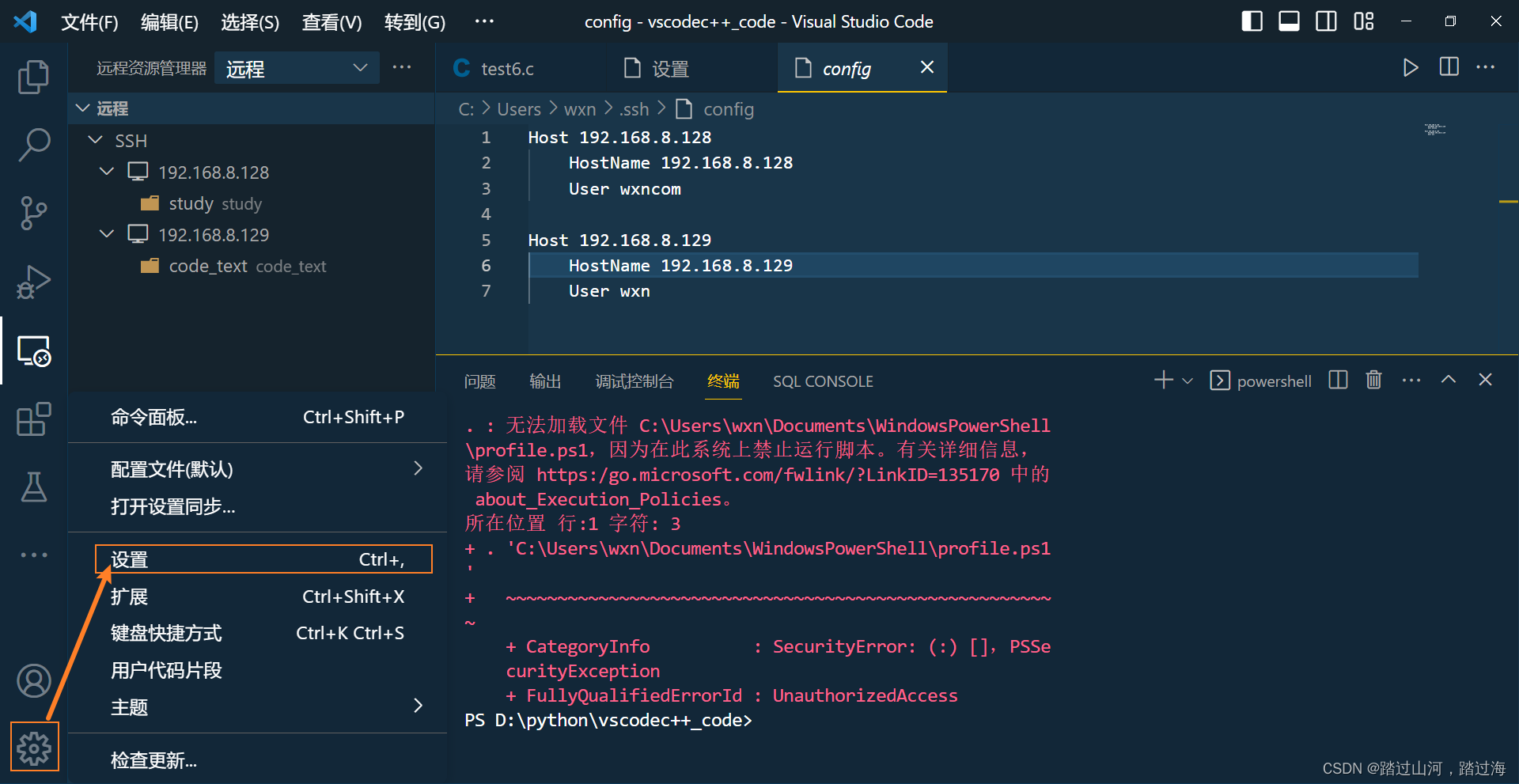Open 转到(G) menu
The width and height of the screenshot is (1519, 784).
[415, 22]
